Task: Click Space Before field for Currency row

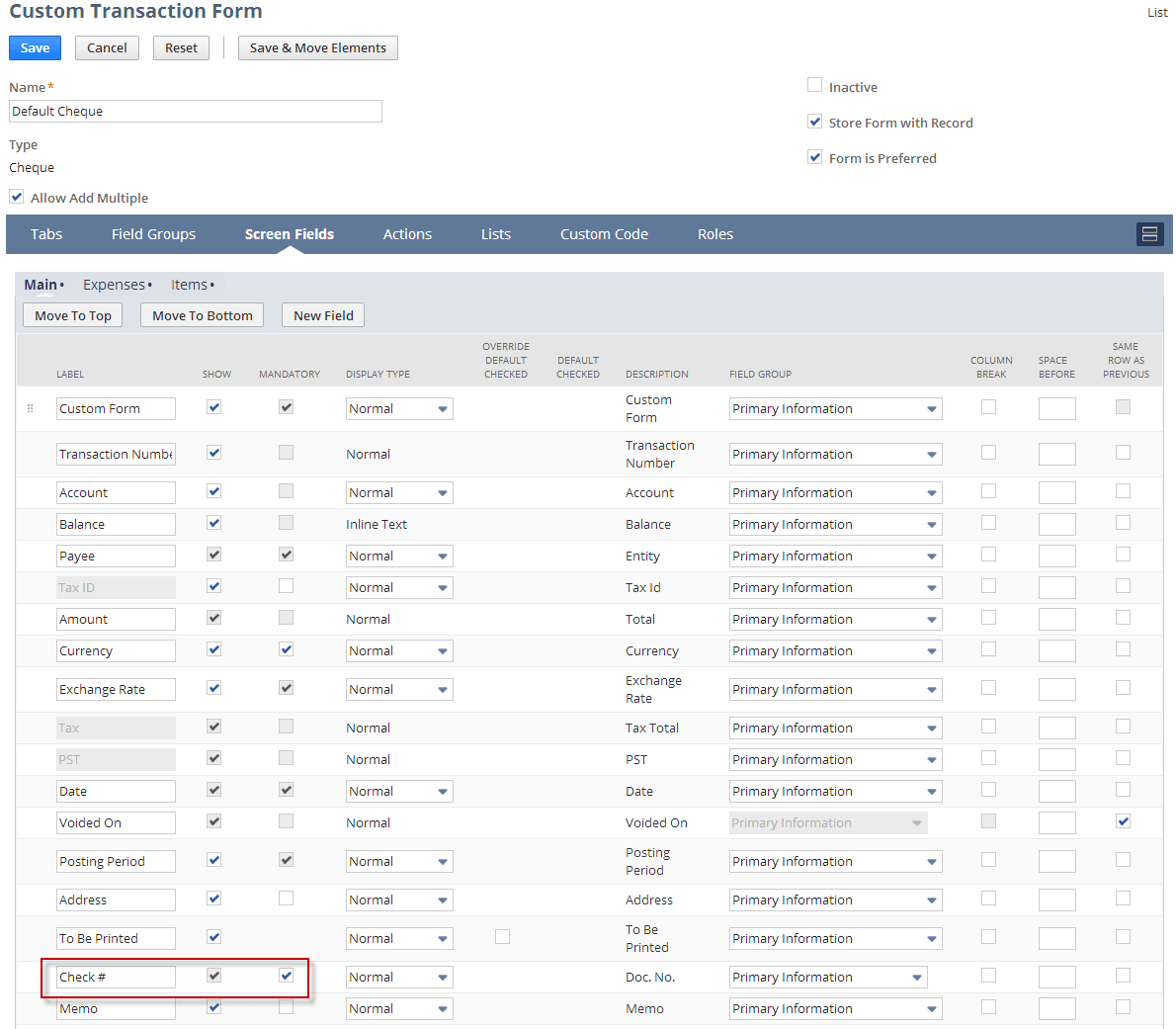Action: pos(1056,651)
